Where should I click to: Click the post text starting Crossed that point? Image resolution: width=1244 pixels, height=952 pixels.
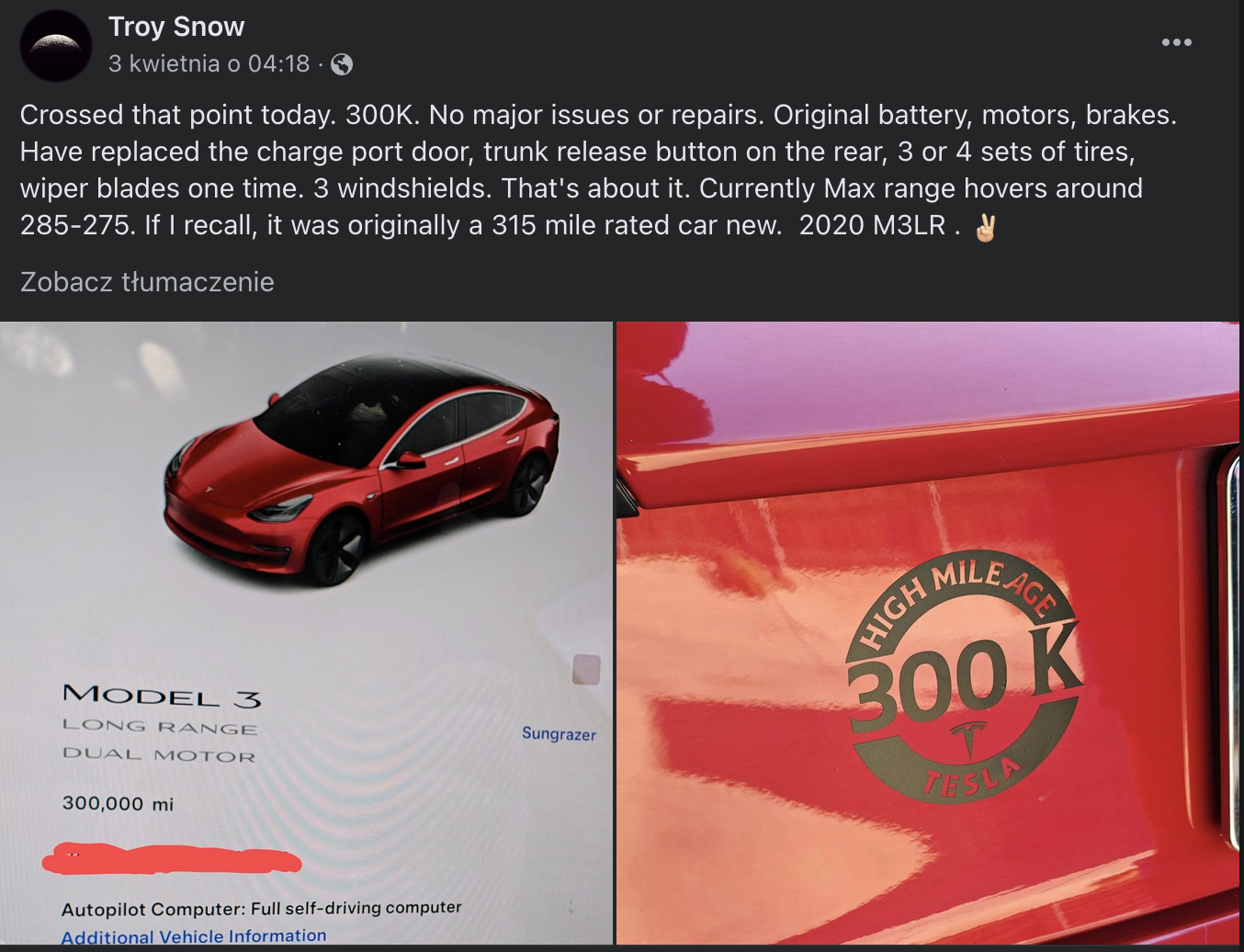pyautogui.click(x=598, y=170)
